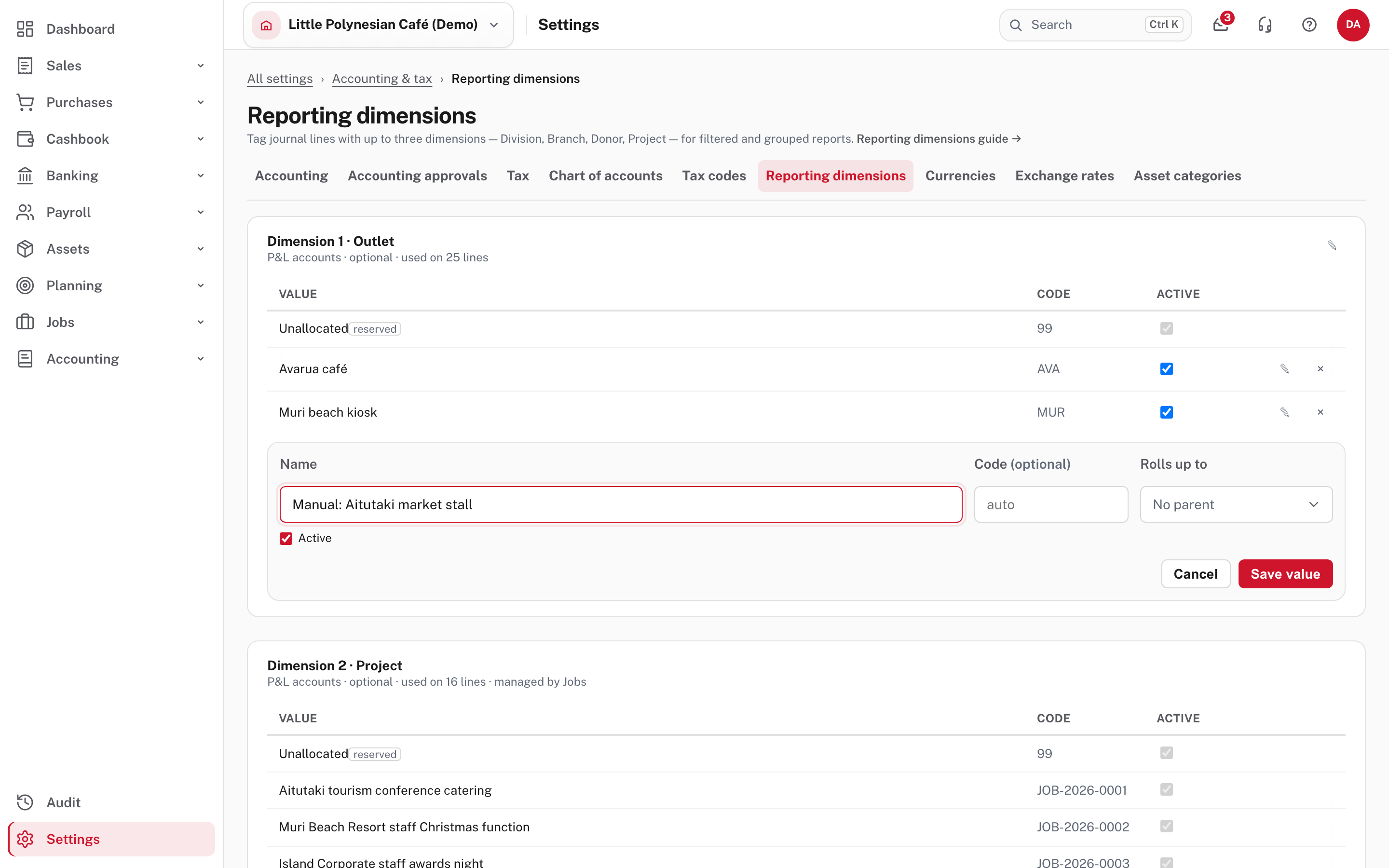Expand the Payroll menu chevron
The width and height of the screenshot is (1389, 868).
tap(200, 212)
